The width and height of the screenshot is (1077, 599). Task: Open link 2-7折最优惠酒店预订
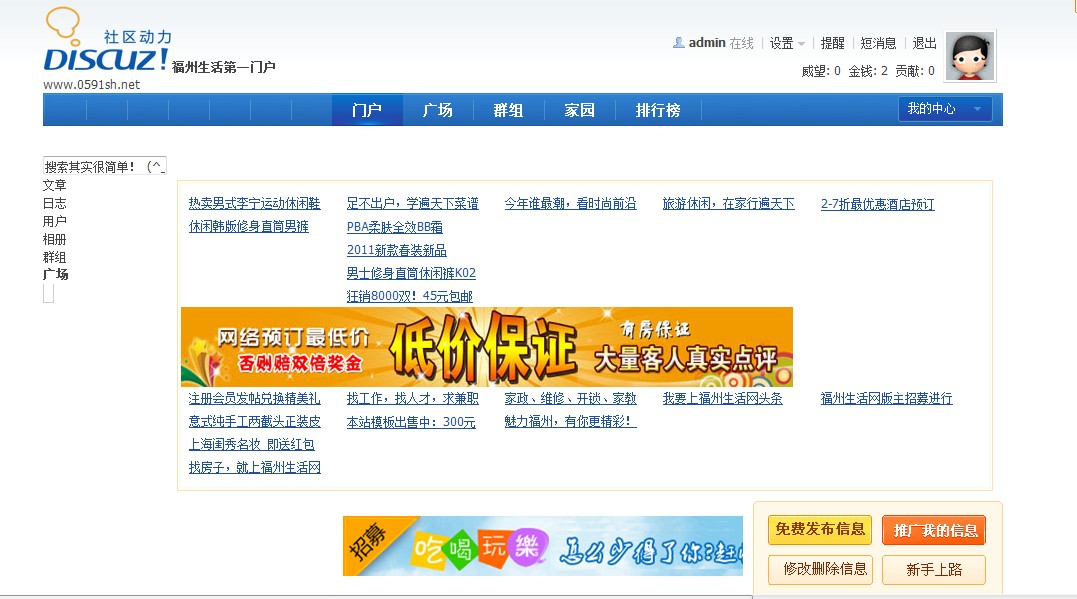pos(877,204)
